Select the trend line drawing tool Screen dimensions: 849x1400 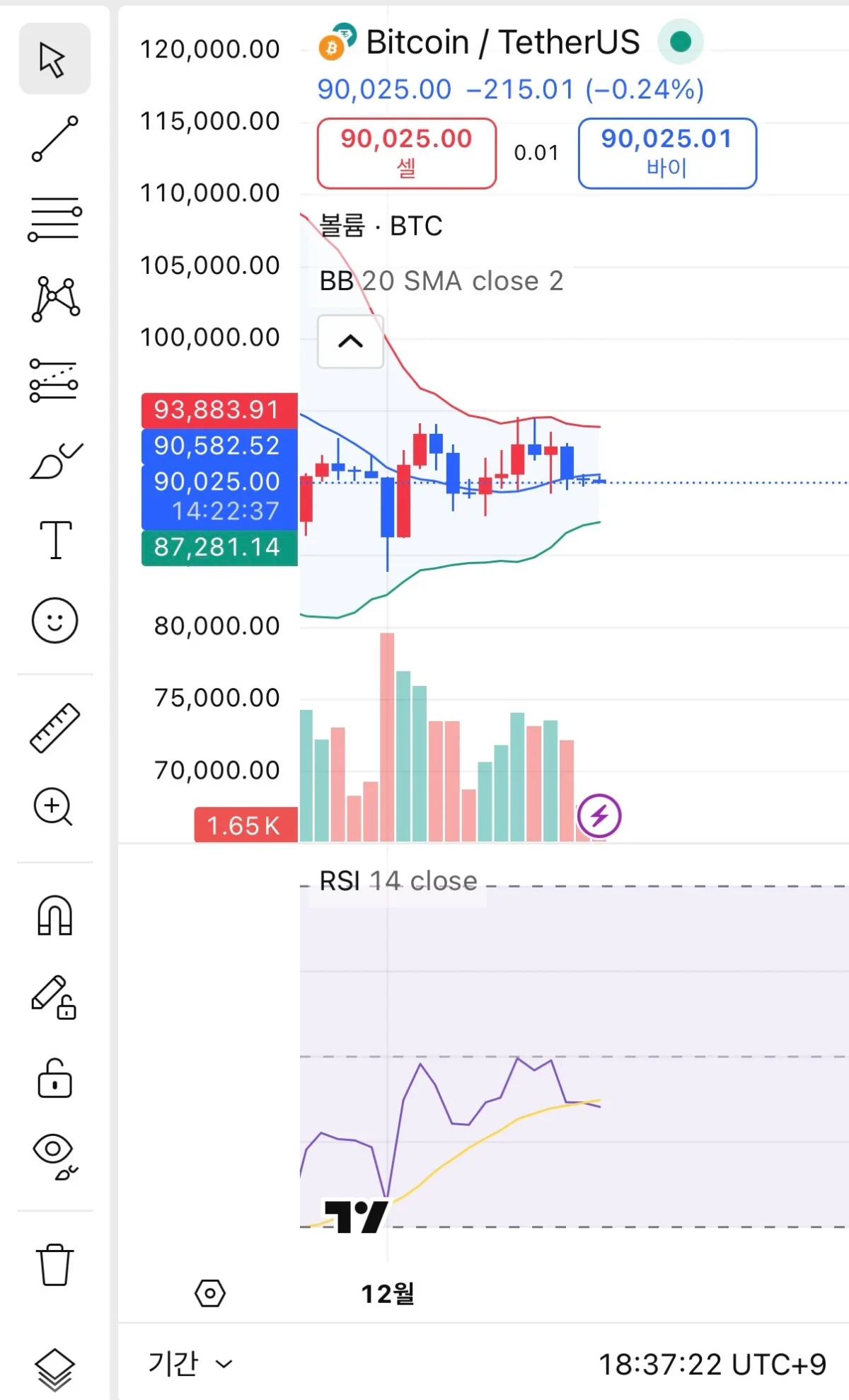(x=54, y=139)
